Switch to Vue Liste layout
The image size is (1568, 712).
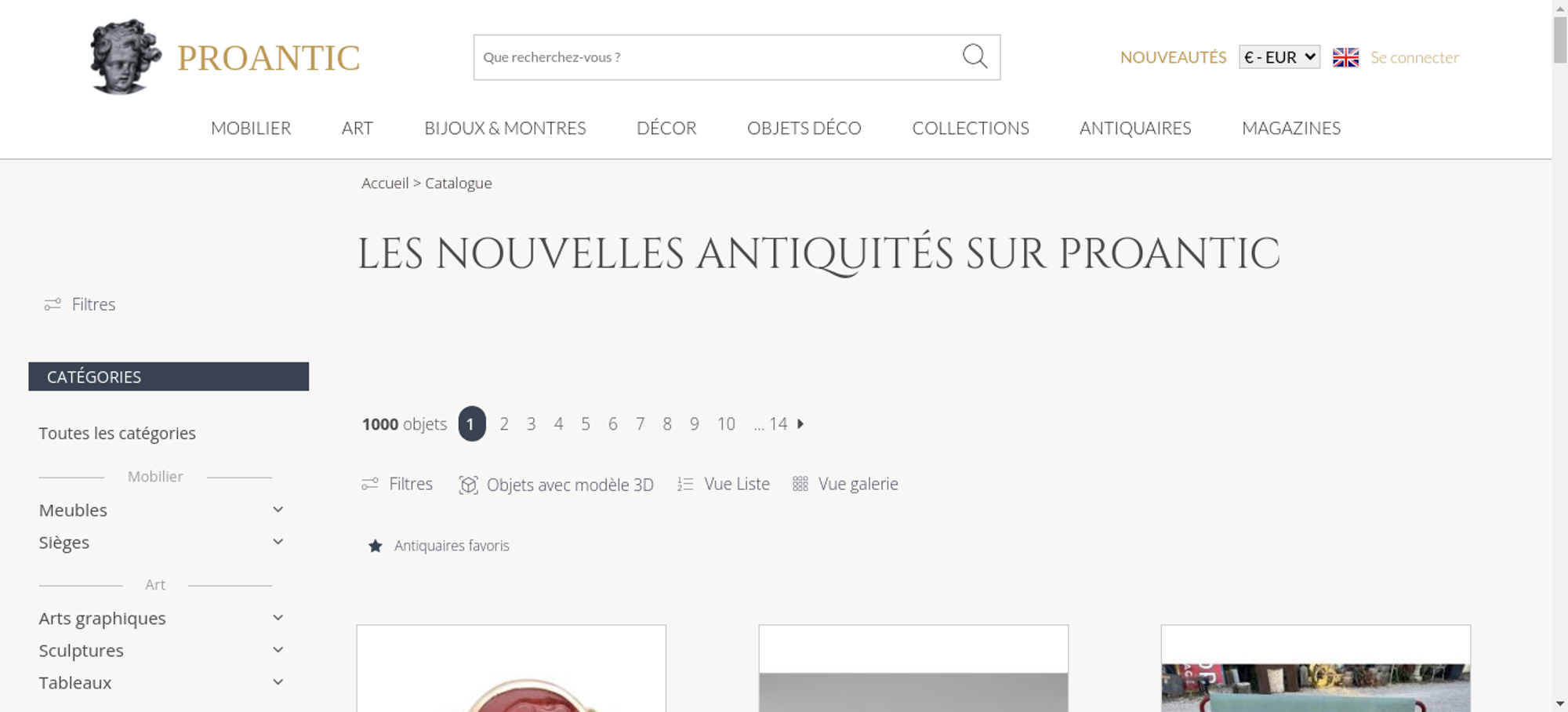click(724, 484)
